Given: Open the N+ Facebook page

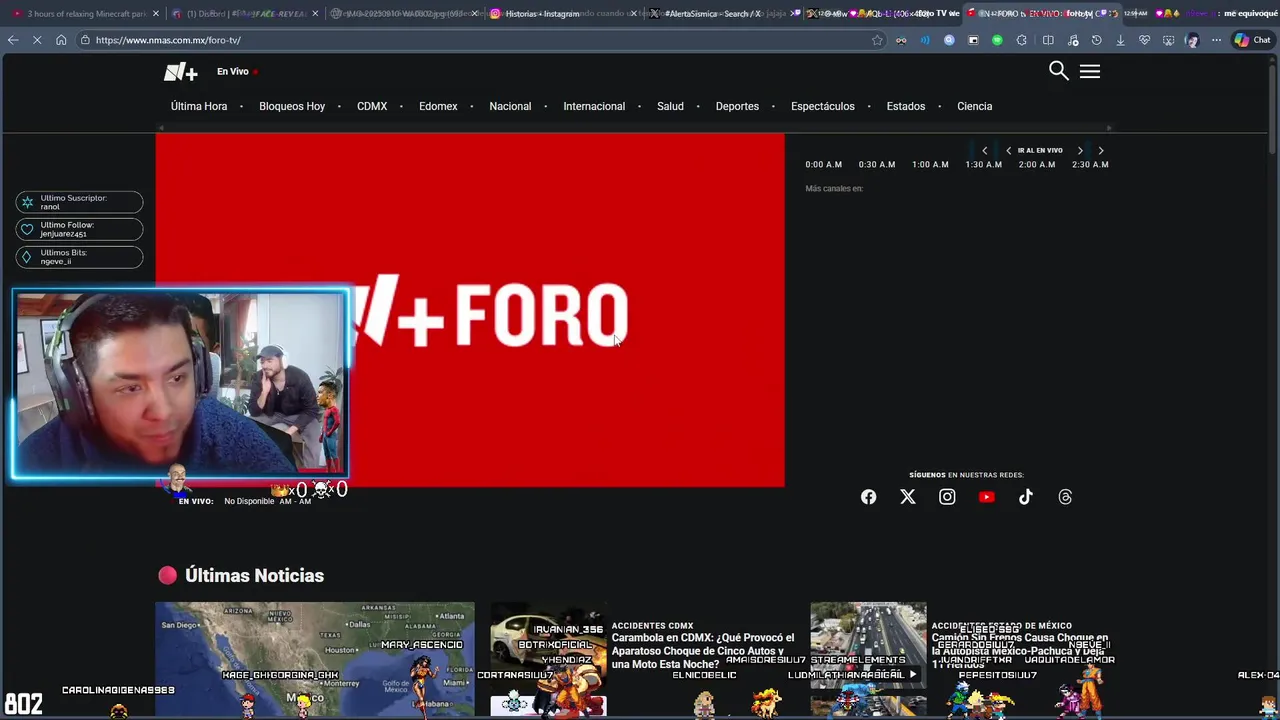Looking at the screenshot, I should click(868, 497).
